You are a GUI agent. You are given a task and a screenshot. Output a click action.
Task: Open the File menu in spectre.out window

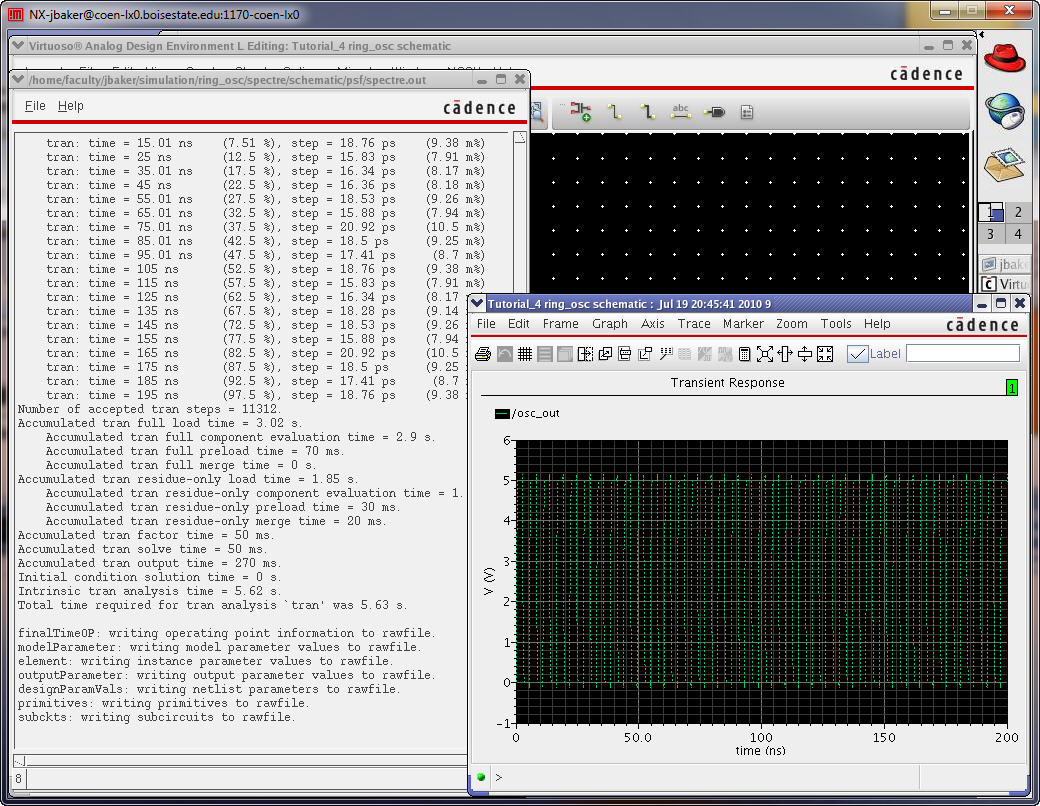tap(35, 106)
